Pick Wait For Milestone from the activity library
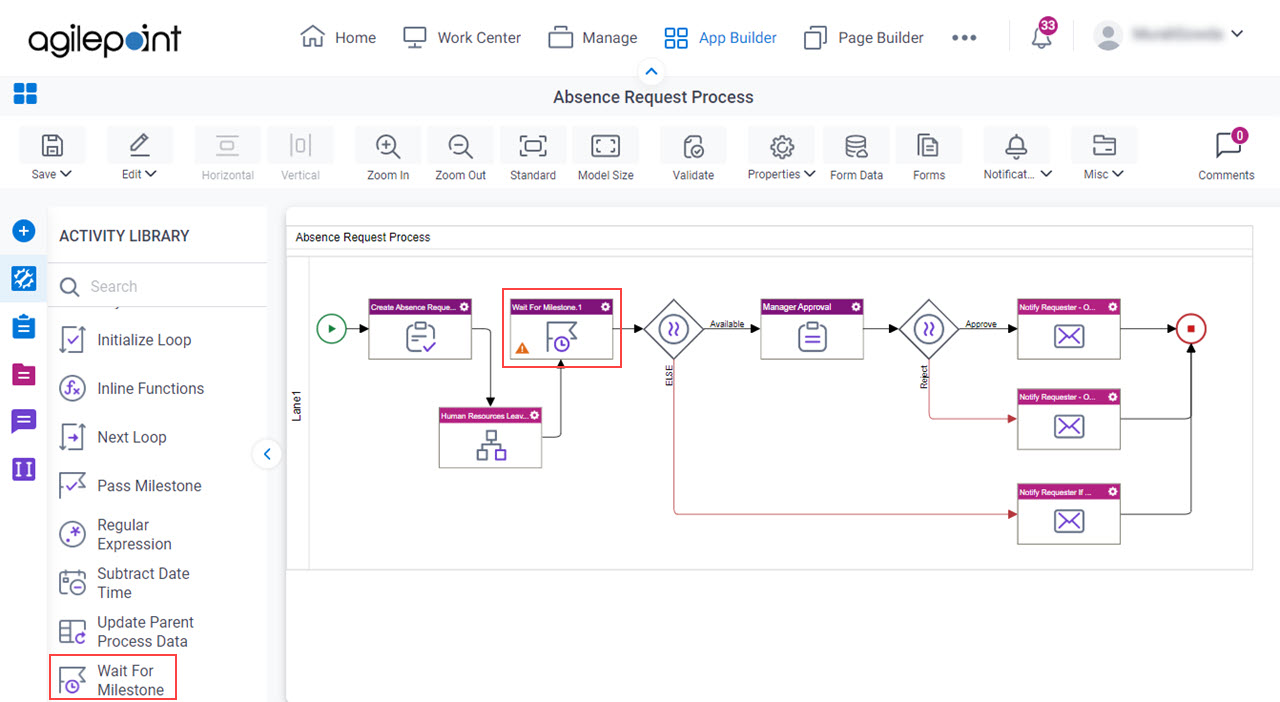 pos(113,680)
